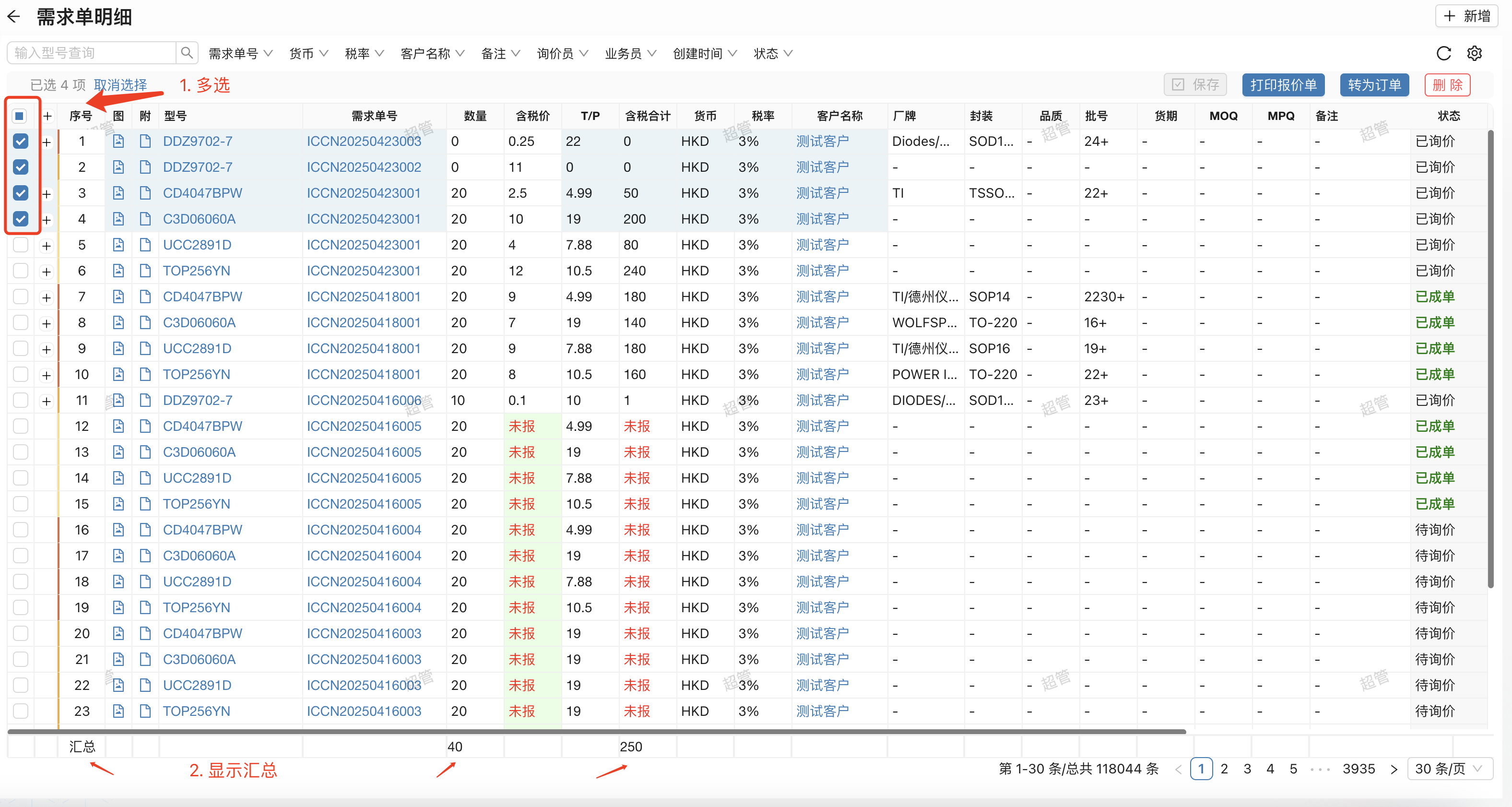Open the 30 条/页 page size dropdown
Image resolution: width=1512 pixels, height=807 pixels.
point(1449,769)
